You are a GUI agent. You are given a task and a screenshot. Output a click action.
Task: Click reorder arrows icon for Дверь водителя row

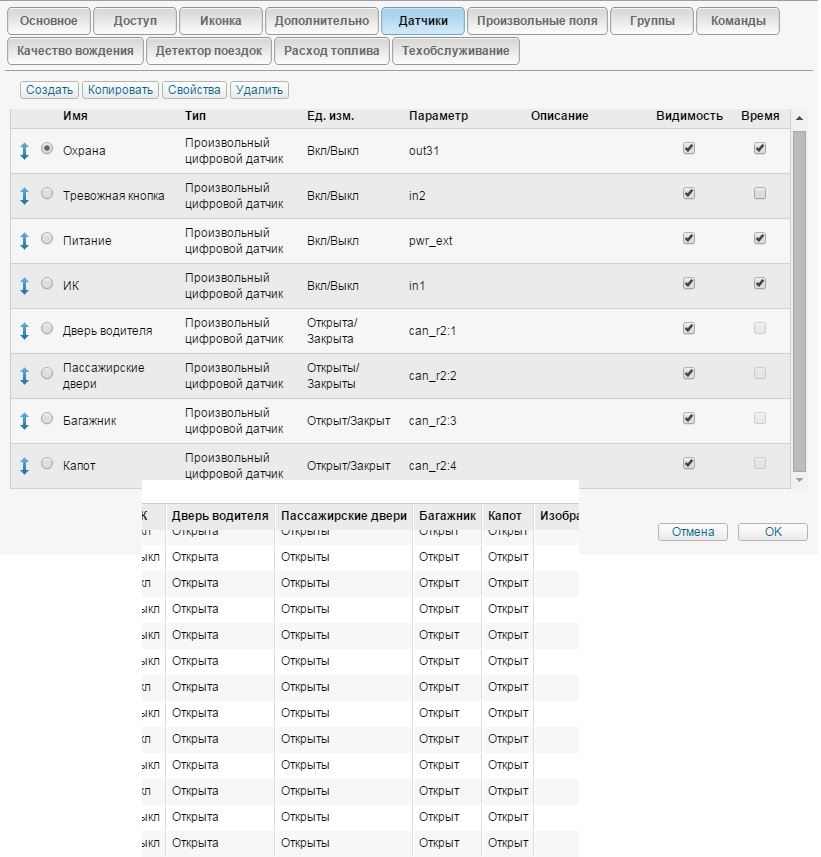pyautogui.click(x=25, y=331)
